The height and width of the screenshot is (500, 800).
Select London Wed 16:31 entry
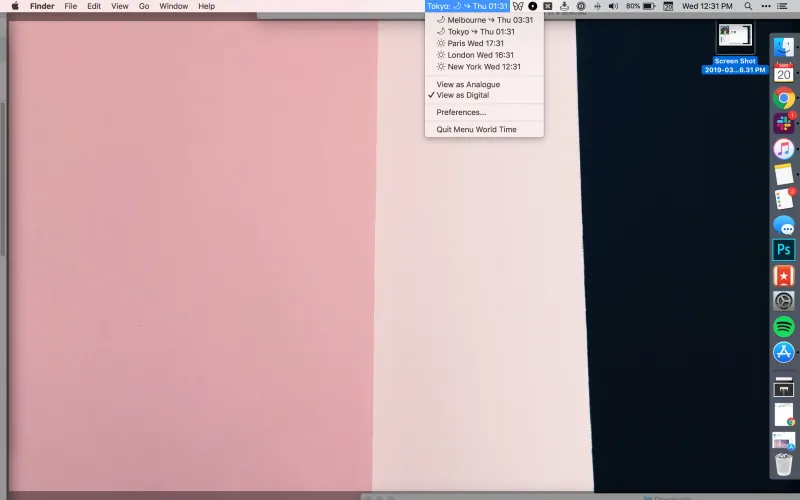click(484, 55)
